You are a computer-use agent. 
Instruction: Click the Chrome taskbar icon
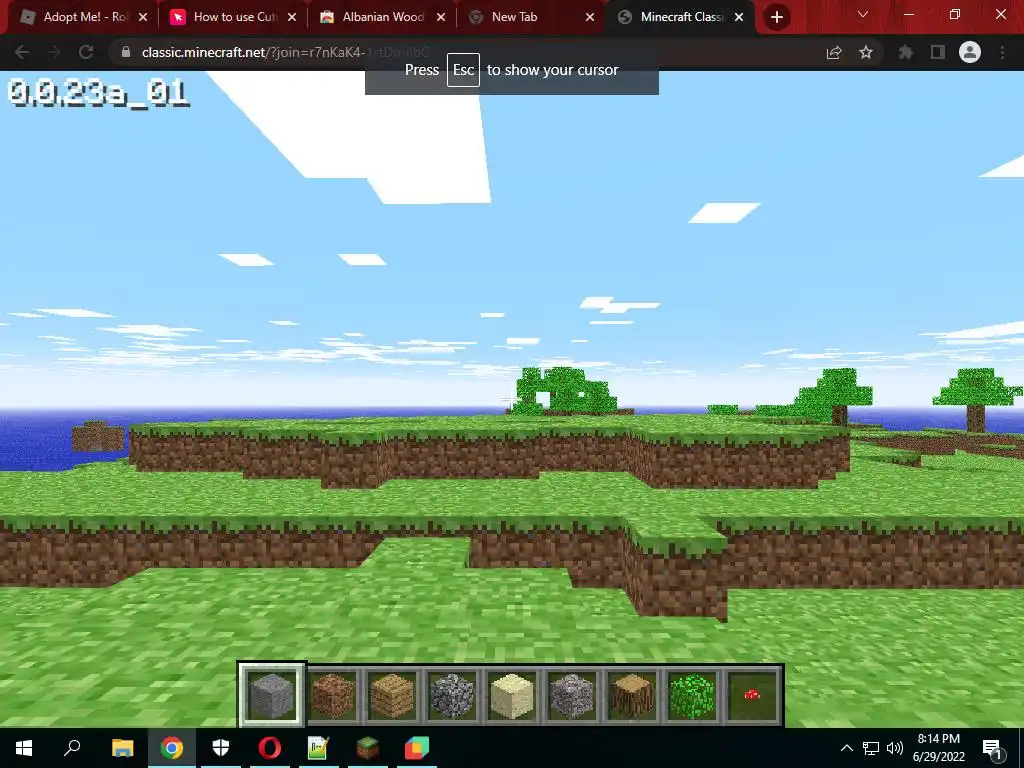172,748
